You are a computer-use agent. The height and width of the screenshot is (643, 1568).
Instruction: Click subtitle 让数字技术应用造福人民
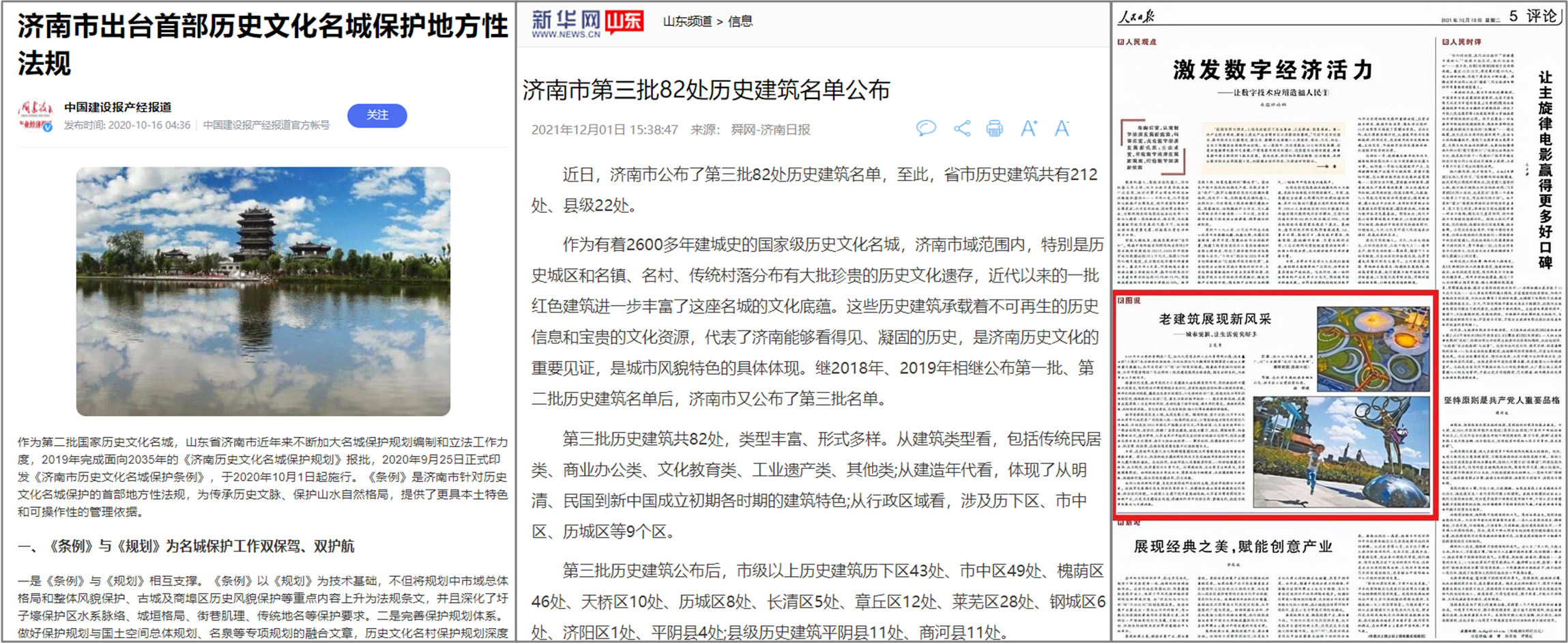click(1273, 92)
